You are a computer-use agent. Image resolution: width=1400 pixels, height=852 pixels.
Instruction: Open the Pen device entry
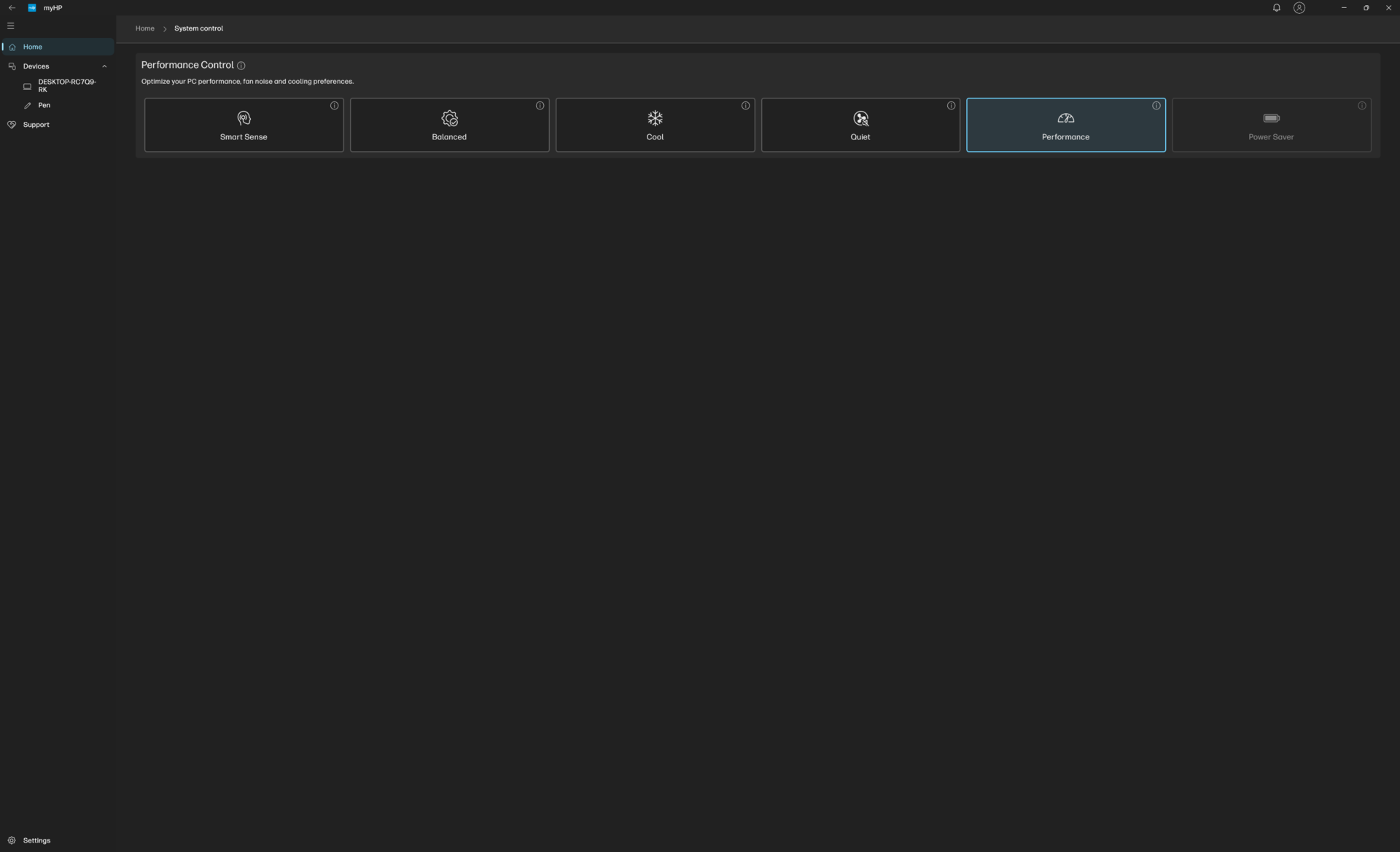[44, 105]
